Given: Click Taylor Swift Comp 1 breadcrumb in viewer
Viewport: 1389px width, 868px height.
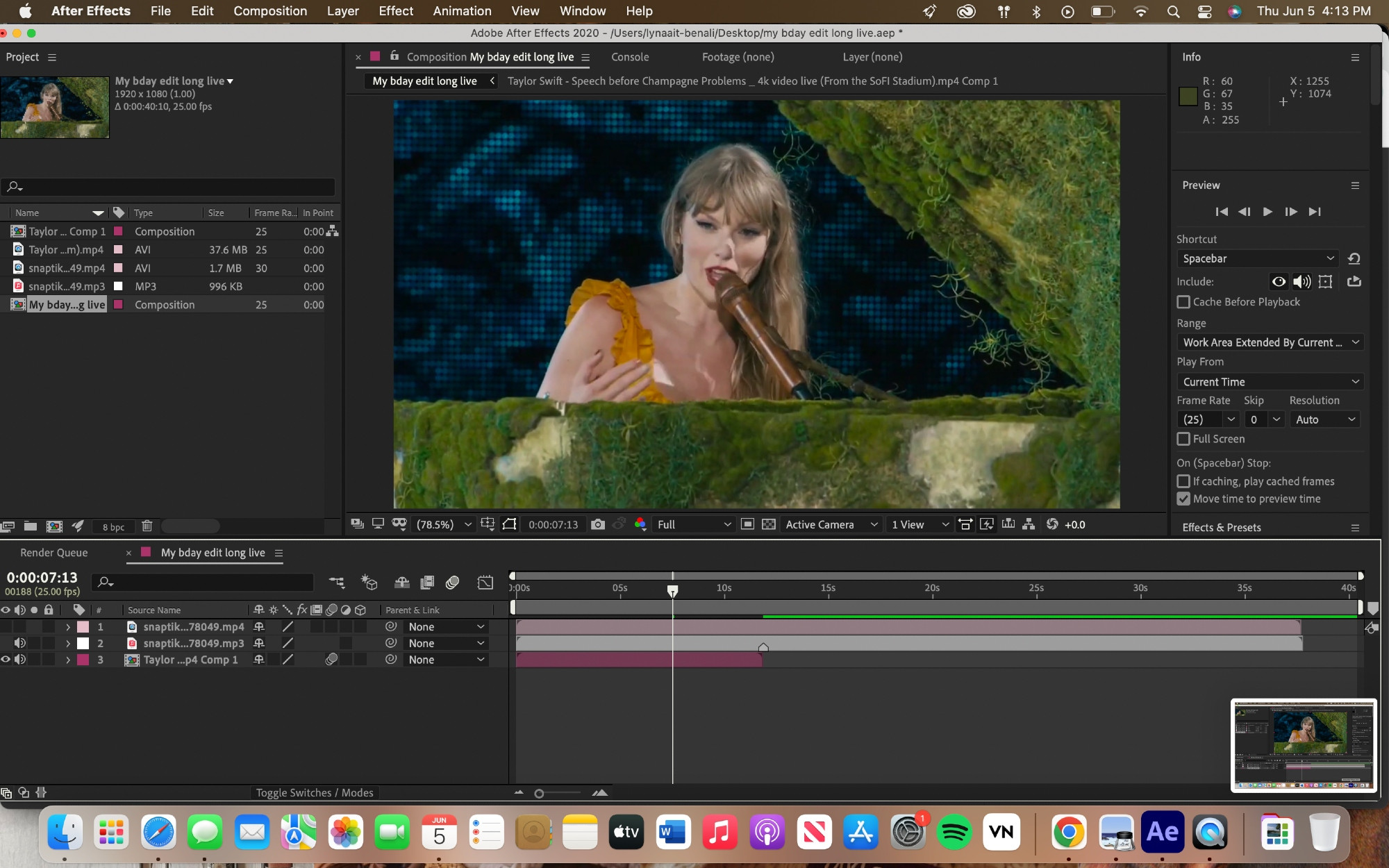Looking at the screenshot, I should click(752, 81).
